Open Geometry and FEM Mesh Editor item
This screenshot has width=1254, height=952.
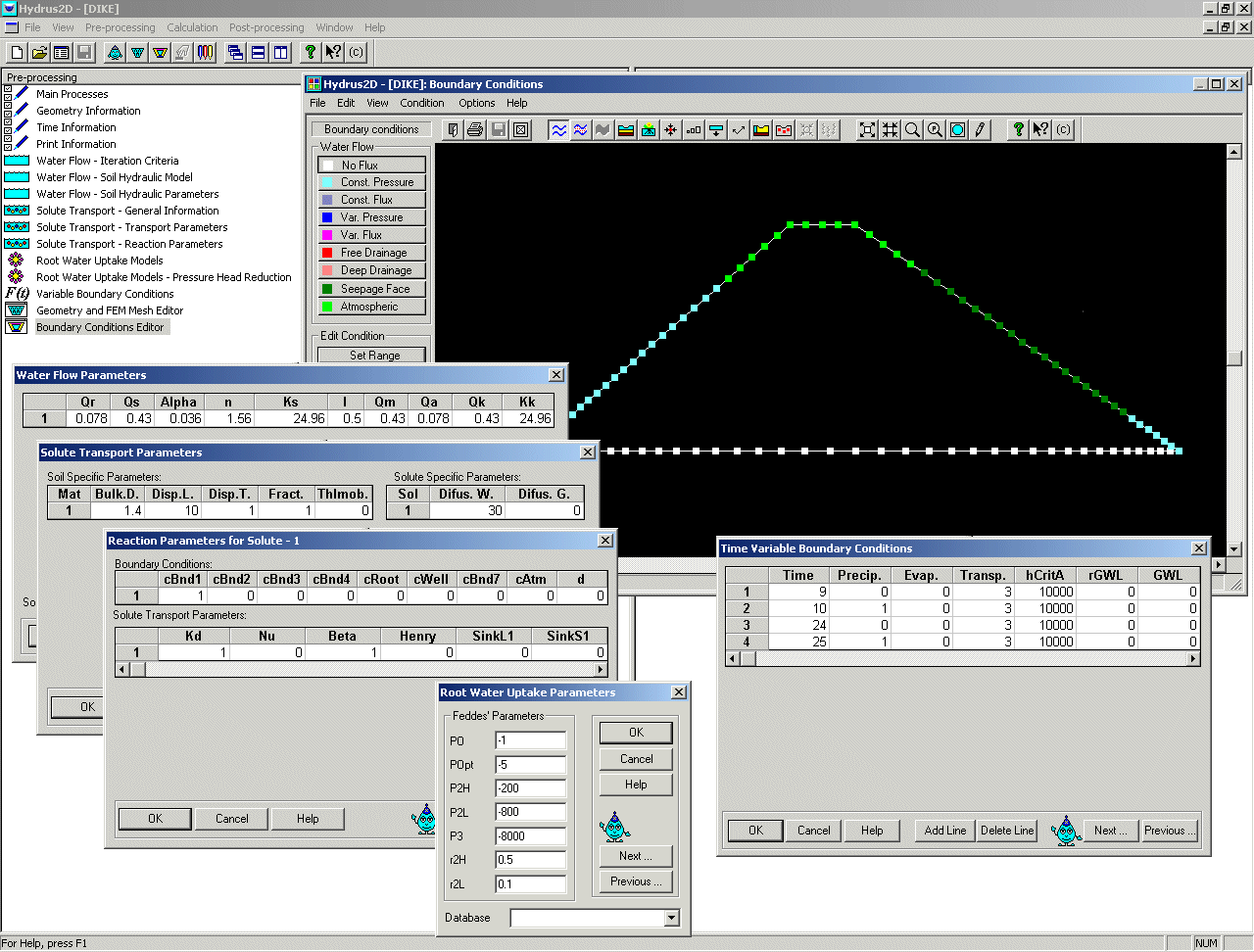[110, 310]
